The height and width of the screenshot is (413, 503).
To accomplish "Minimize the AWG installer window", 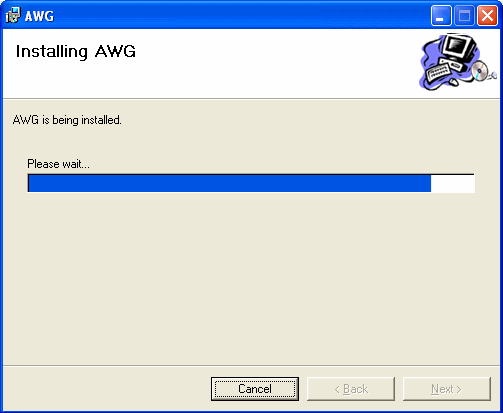I will 441,15.
